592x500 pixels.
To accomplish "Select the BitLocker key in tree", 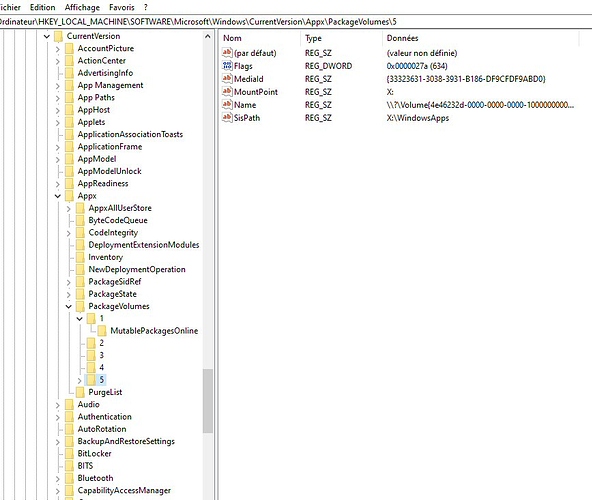I will pyautogui.click(x=94, y=454).
